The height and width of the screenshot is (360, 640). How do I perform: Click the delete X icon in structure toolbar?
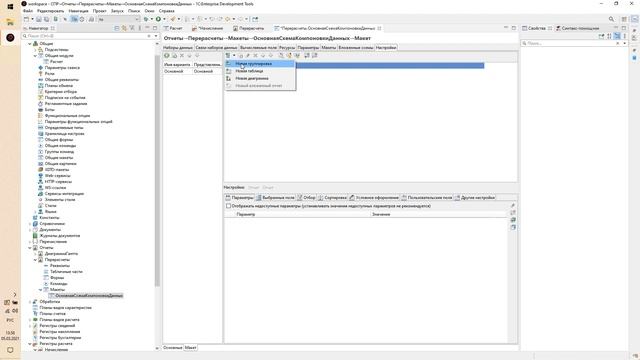point(256,56)
